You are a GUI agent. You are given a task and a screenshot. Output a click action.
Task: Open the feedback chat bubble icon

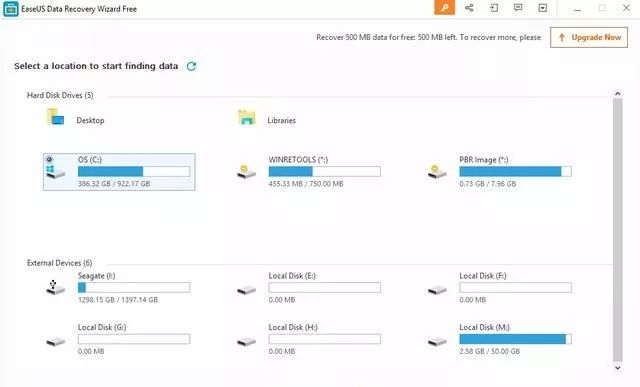[518, 7]
